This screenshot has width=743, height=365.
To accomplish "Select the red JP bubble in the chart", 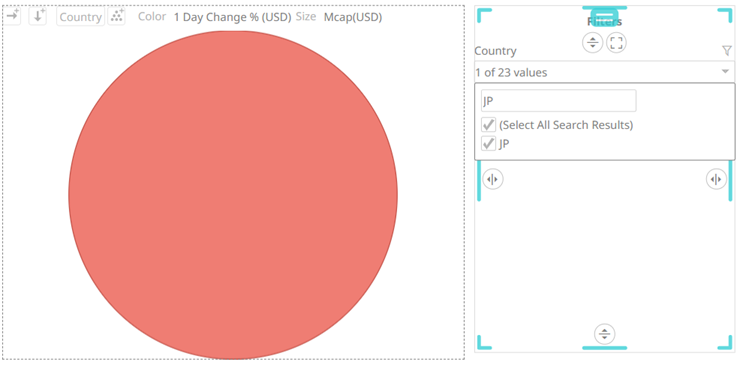I will pos(233,195).
